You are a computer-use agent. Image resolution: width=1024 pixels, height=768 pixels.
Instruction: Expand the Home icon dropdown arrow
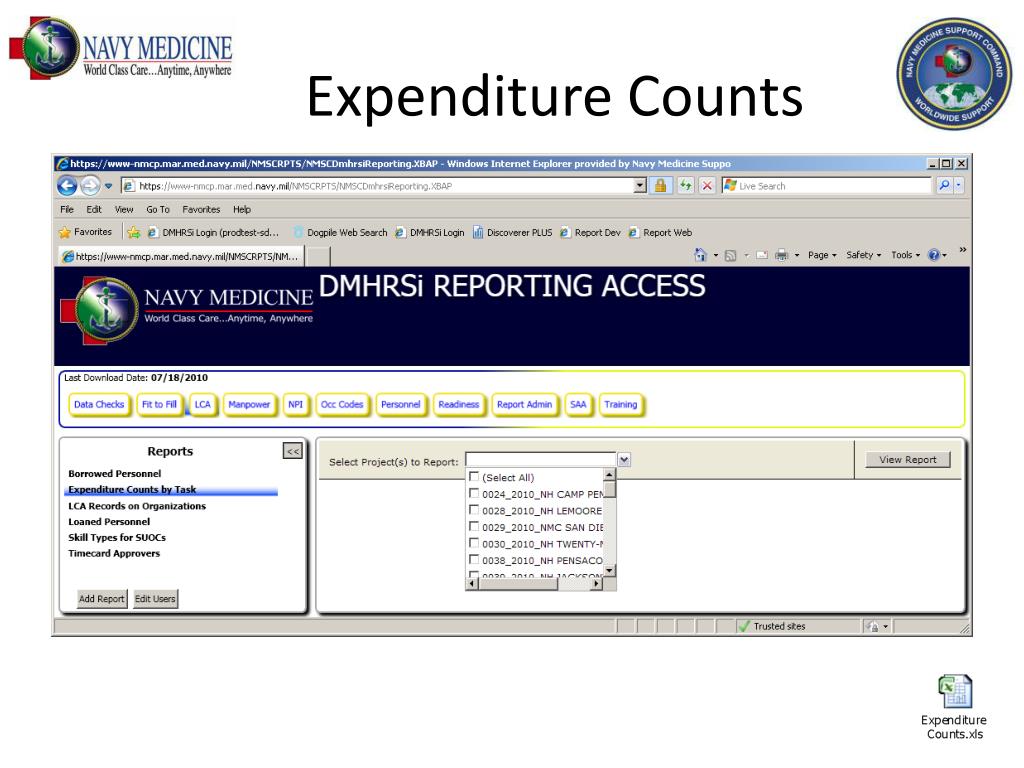pos(715,255)
